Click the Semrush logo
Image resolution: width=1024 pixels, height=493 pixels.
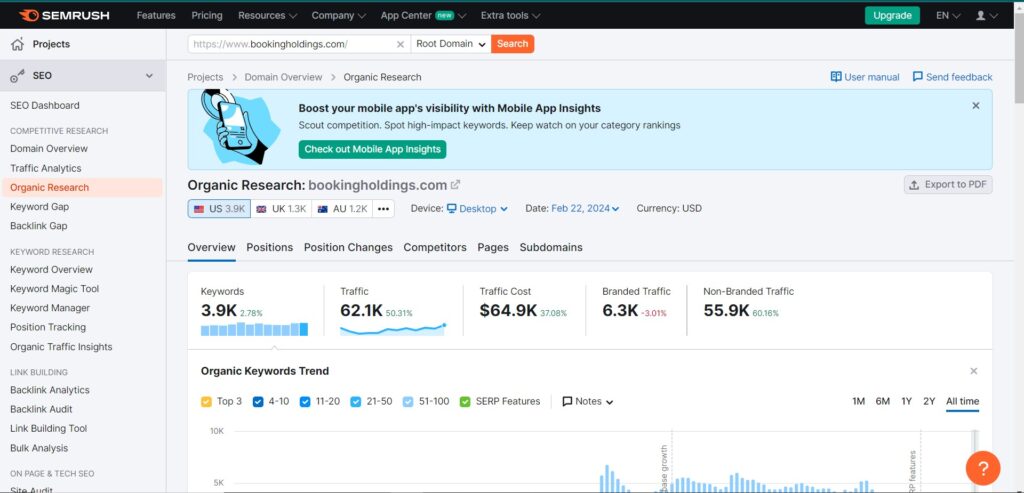coord(64,15)
